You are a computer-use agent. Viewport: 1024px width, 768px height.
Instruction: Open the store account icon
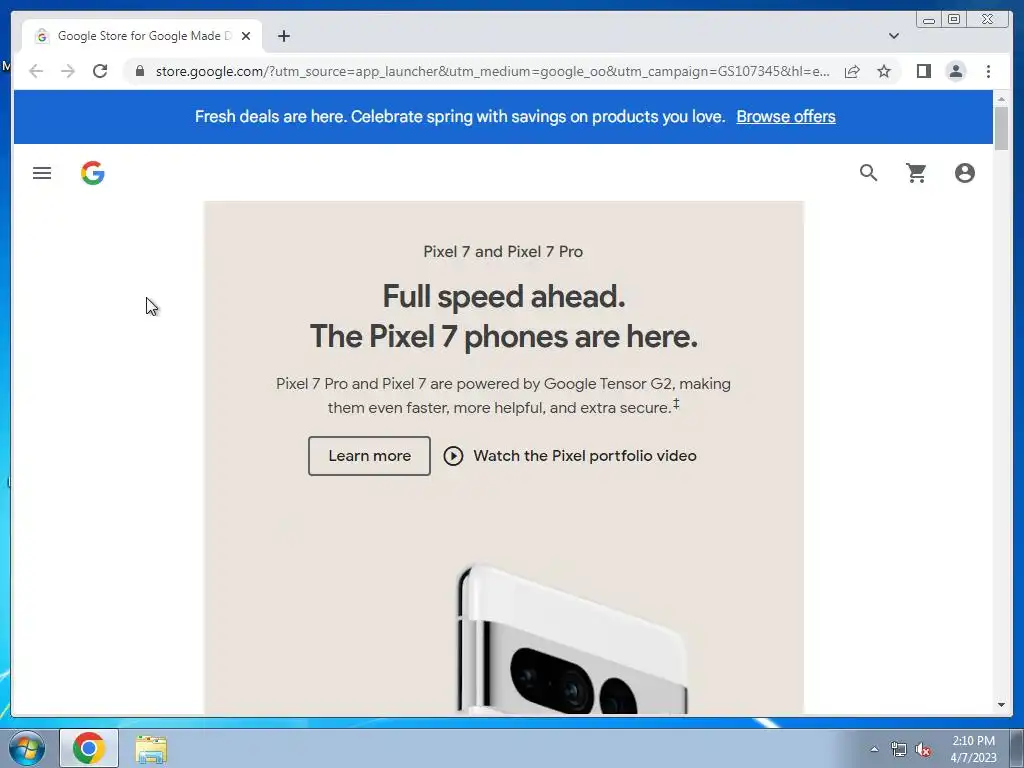(965, 173)
